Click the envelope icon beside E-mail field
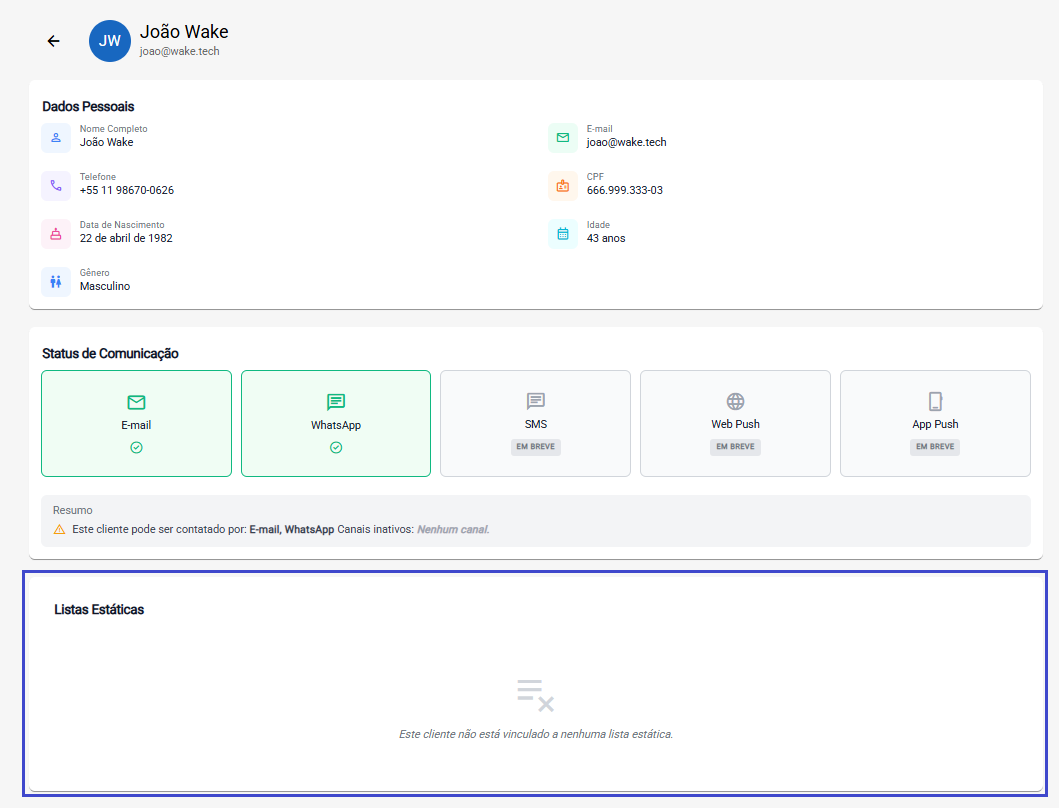The width and height of the screenshot is (1059, 808). (563, 137)
